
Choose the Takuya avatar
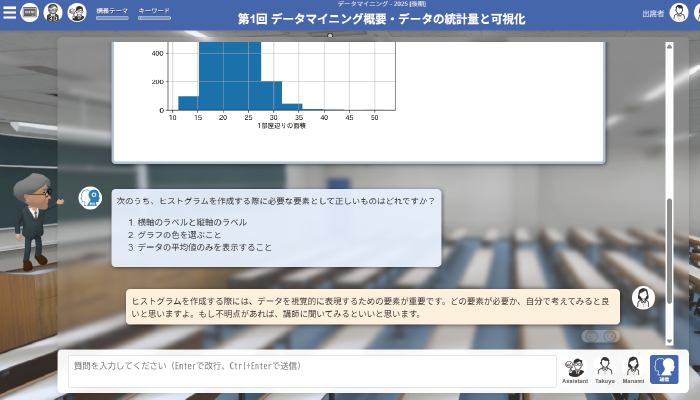pyautogui.click(x=604, y=370)
